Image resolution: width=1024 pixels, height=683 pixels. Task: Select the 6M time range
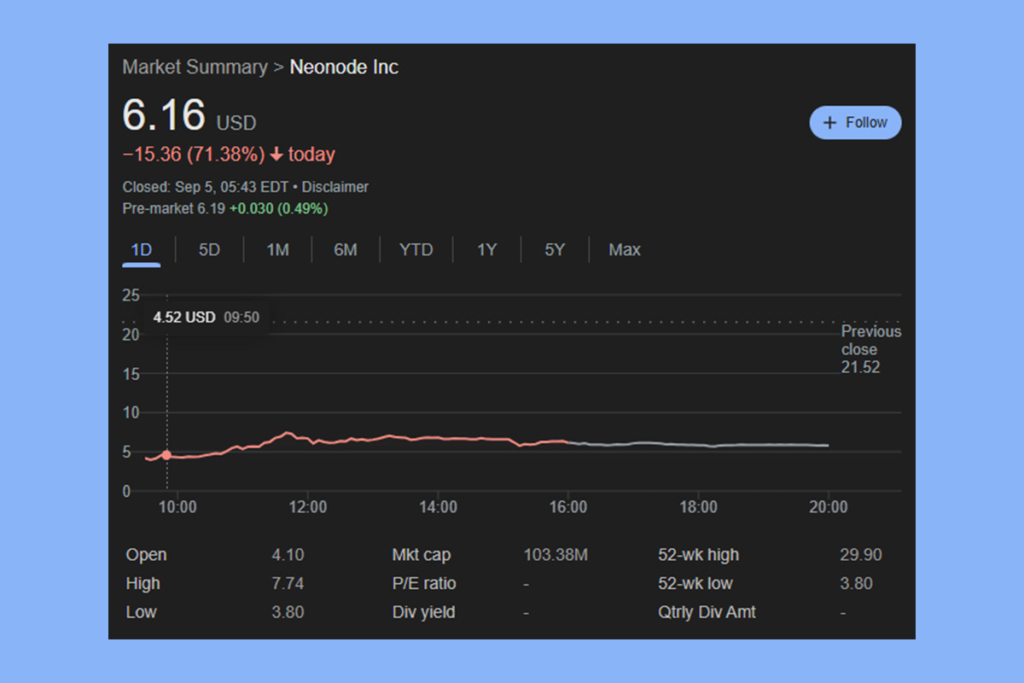[x=345, y=249]
